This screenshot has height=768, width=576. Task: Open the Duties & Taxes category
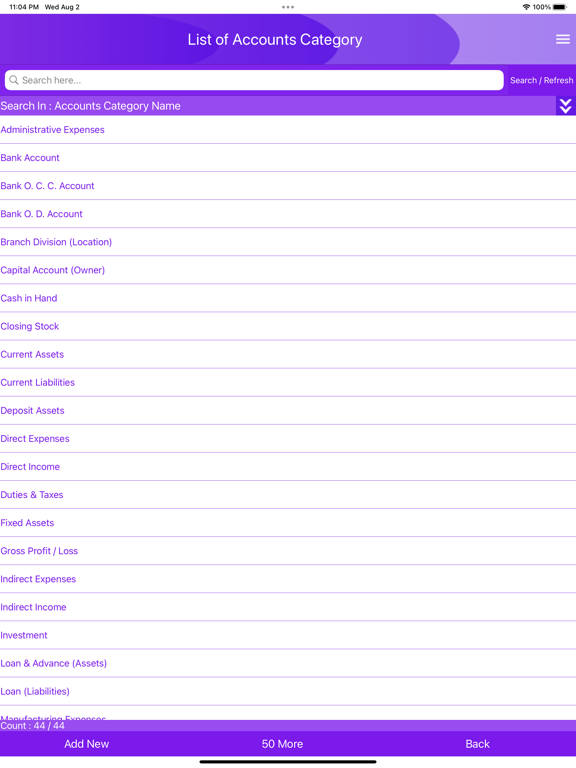click(288, 495)
